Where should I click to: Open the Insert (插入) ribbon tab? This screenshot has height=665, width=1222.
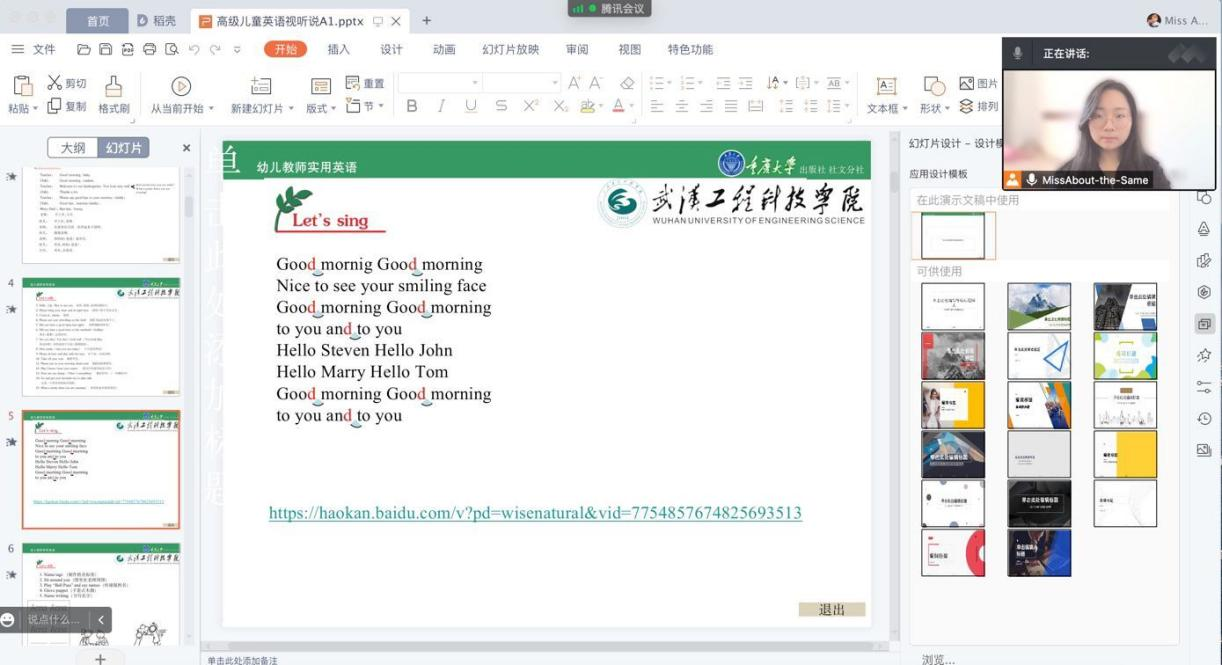[339, 49]
